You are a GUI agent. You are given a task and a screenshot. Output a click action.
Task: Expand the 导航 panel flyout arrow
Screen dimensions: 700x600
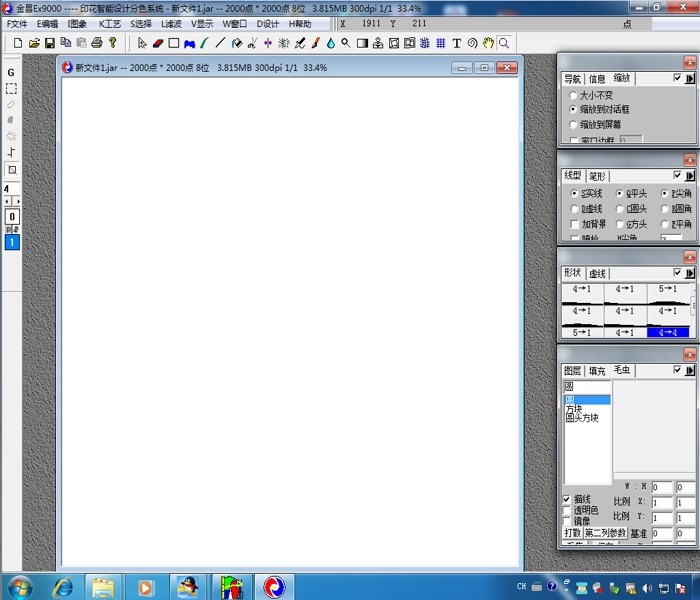click(690, 79)
